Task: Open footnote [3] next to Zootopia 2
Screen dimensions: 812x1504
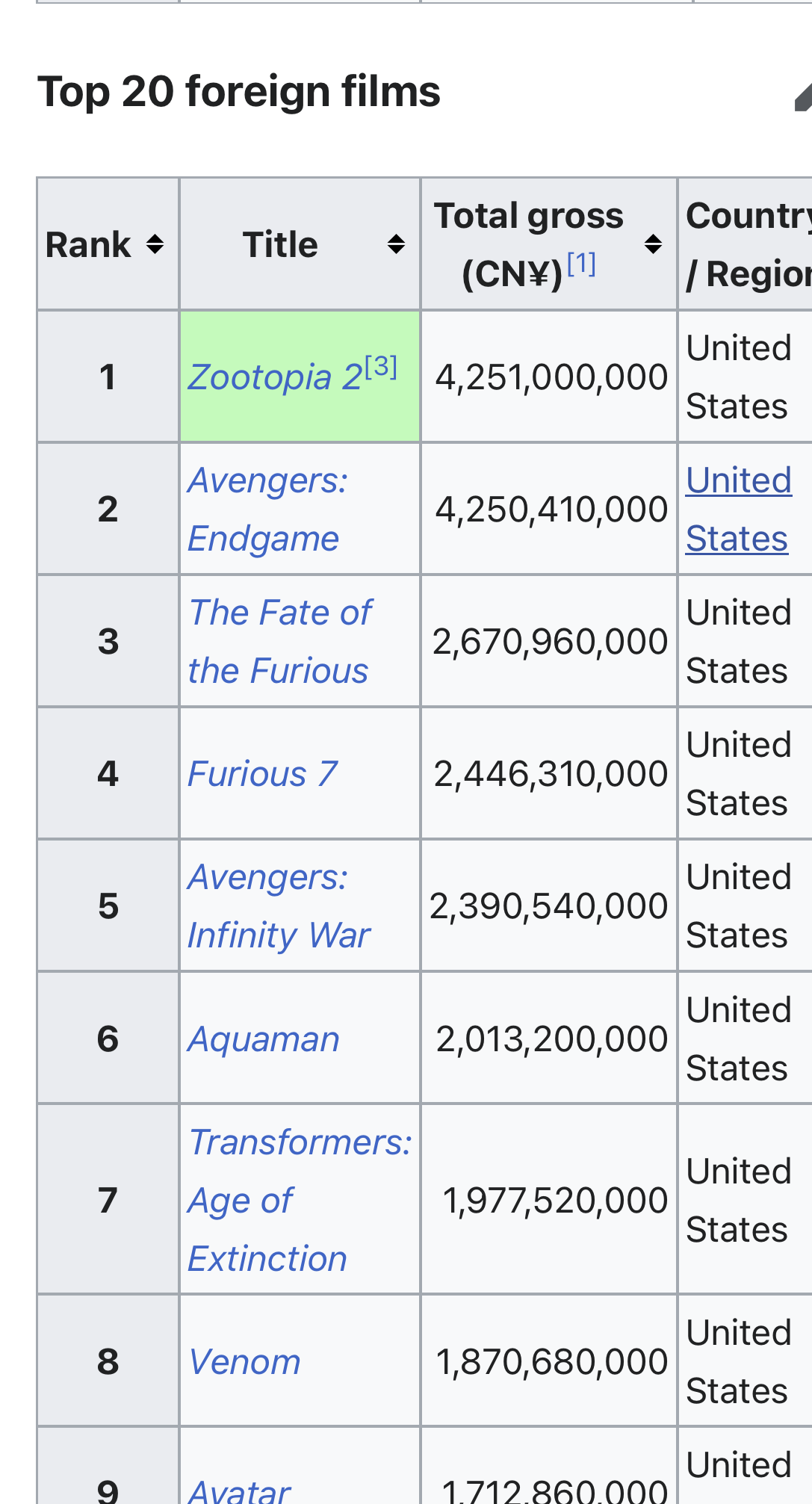Action: 381,366
